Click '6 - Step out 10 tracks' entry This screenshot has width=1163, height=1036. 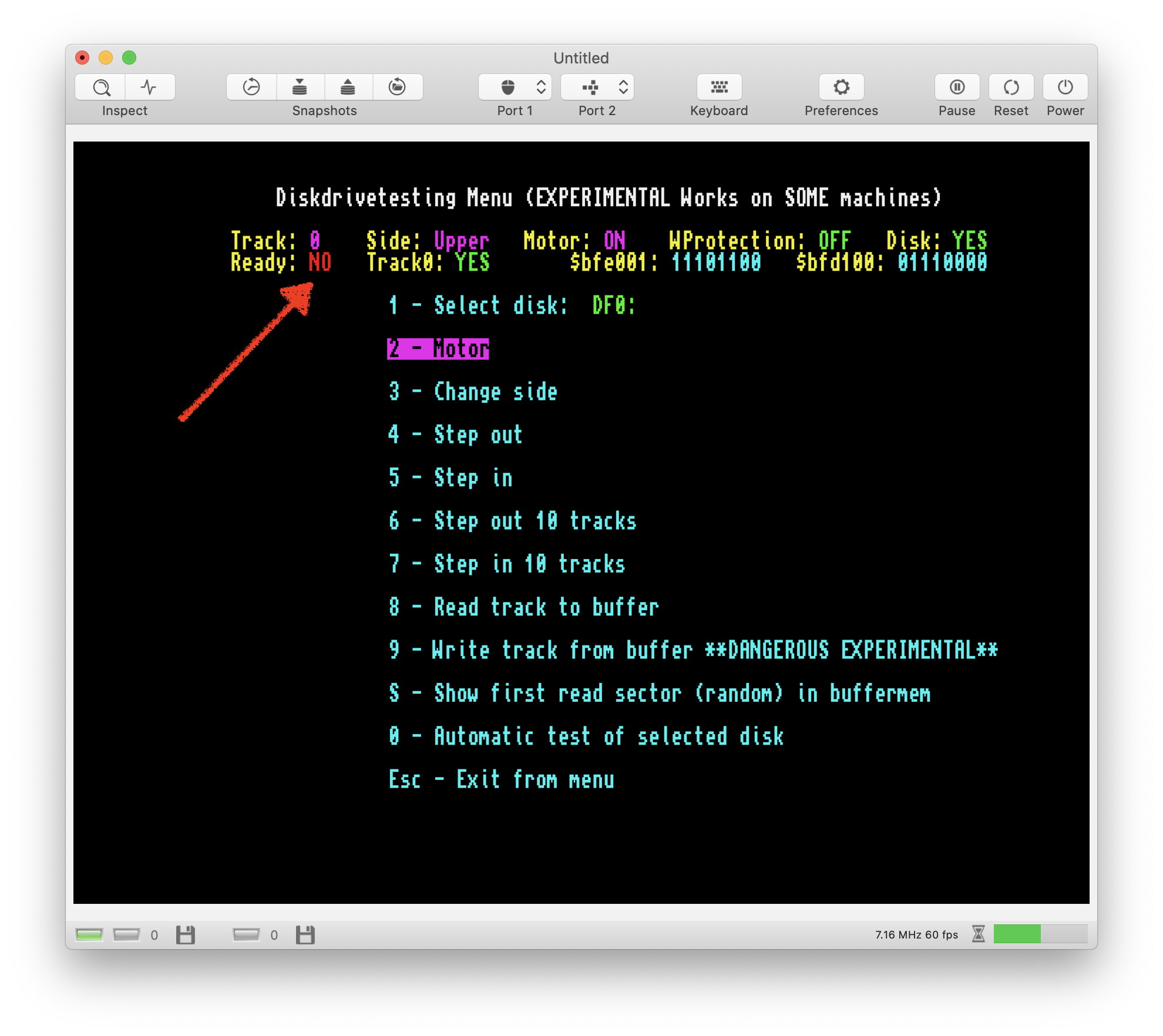coord(512,521)
